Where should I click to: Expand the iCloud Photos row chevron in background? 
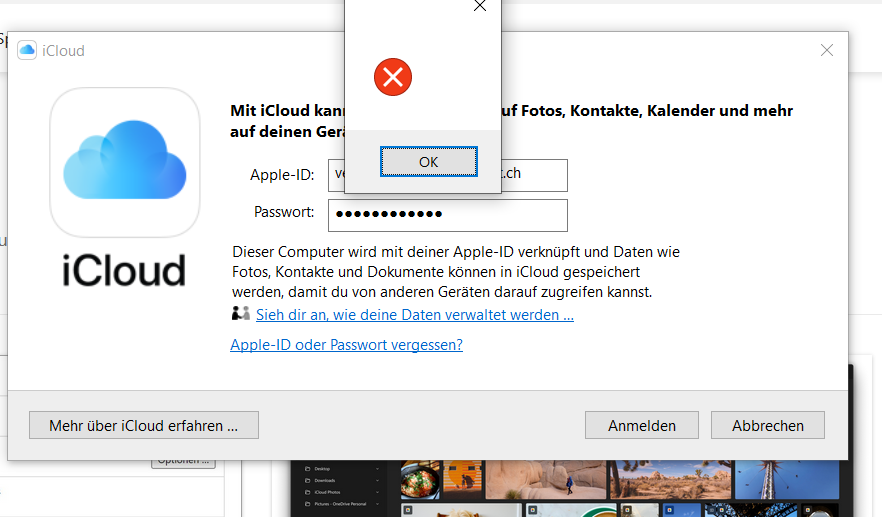pos(377,492)
